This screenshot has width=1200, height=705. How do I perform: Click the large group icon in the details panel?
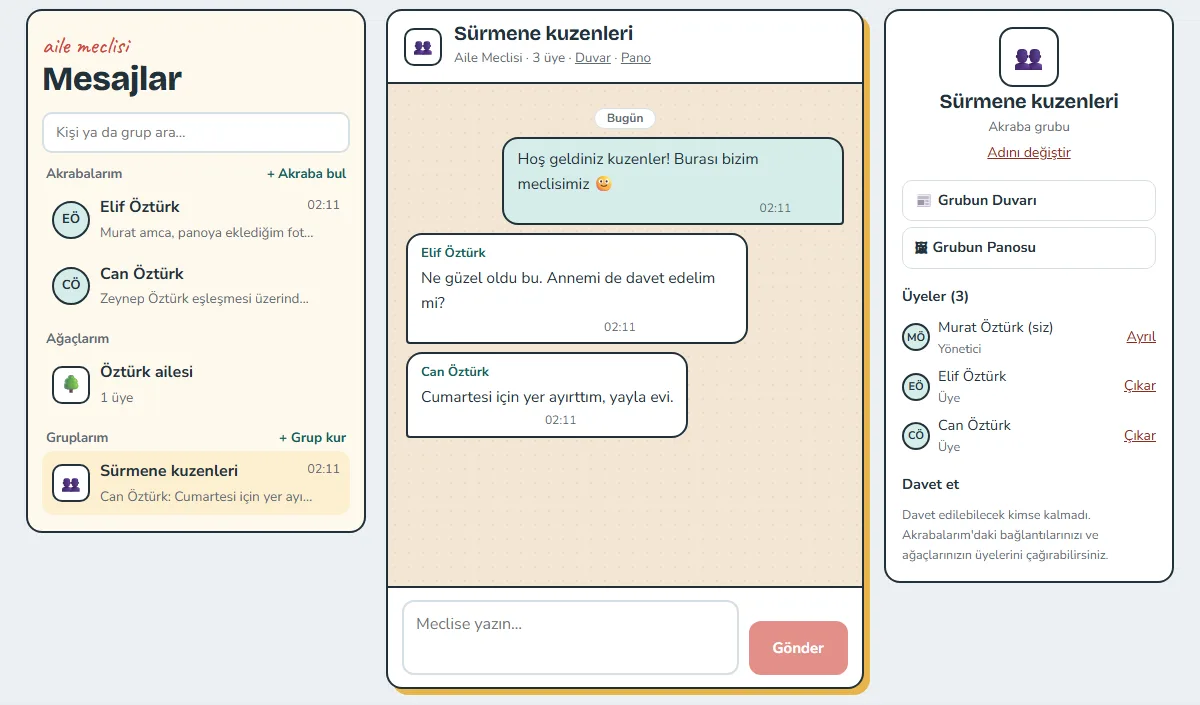(1029, 57)
